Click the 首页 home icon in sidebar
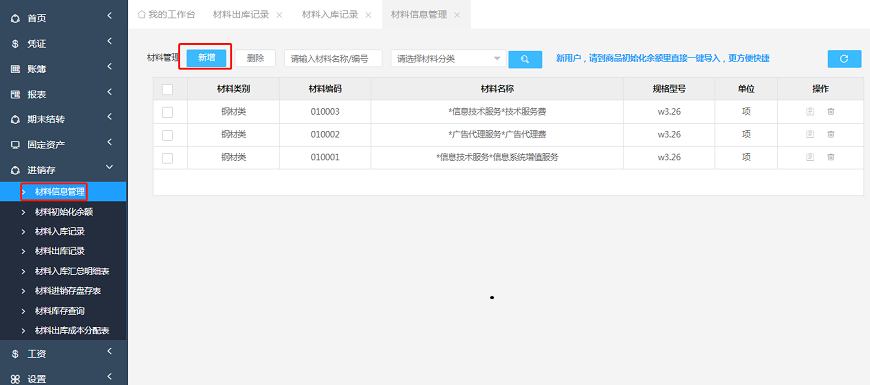The height and width of the screenshot is (385, 870). (16, 18)
